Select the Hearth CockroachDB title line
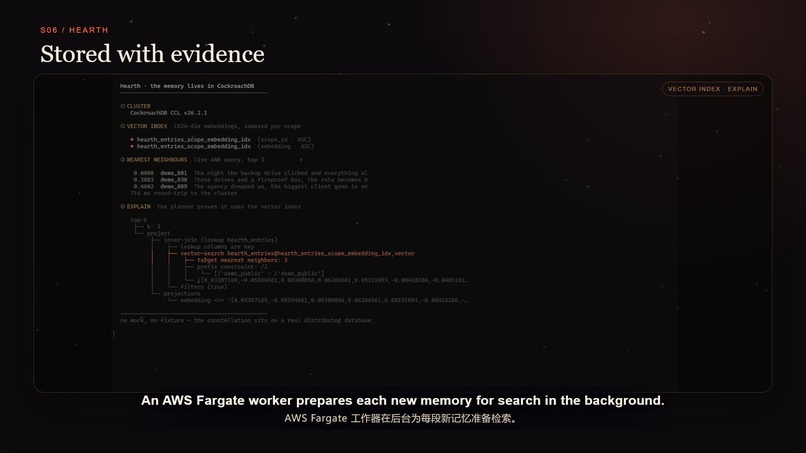This screenshot has width=806, height=453. pyautogui.click(x=187, y=86)
